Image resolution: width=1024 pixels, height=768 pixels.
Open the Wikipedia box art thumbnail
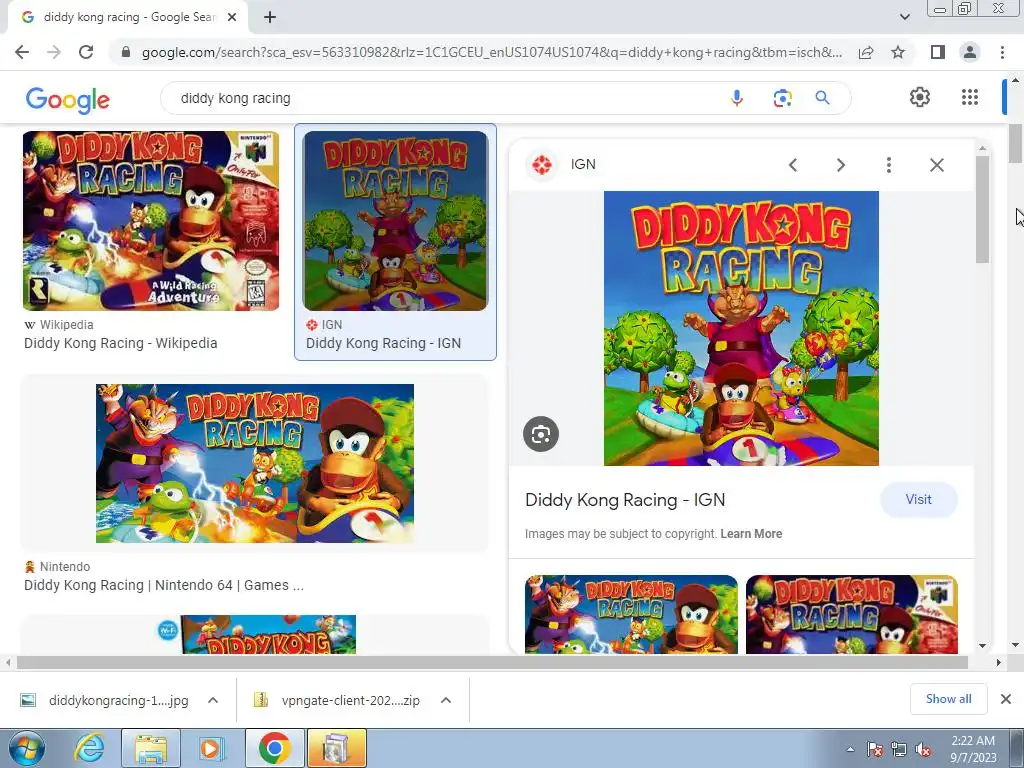[151, 221]
